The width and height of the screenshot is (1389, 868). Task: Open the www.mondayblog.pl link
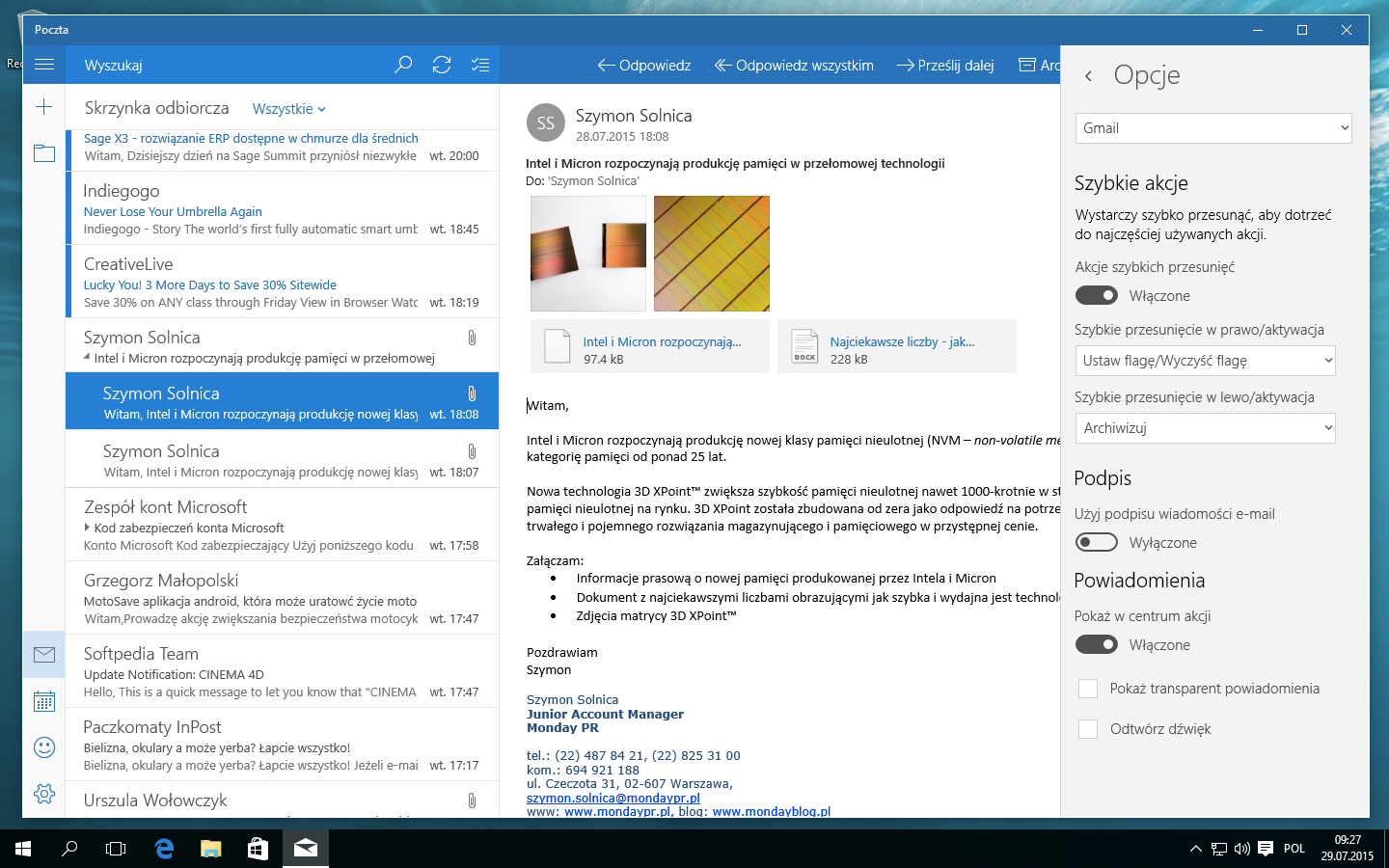coord(772,811)
